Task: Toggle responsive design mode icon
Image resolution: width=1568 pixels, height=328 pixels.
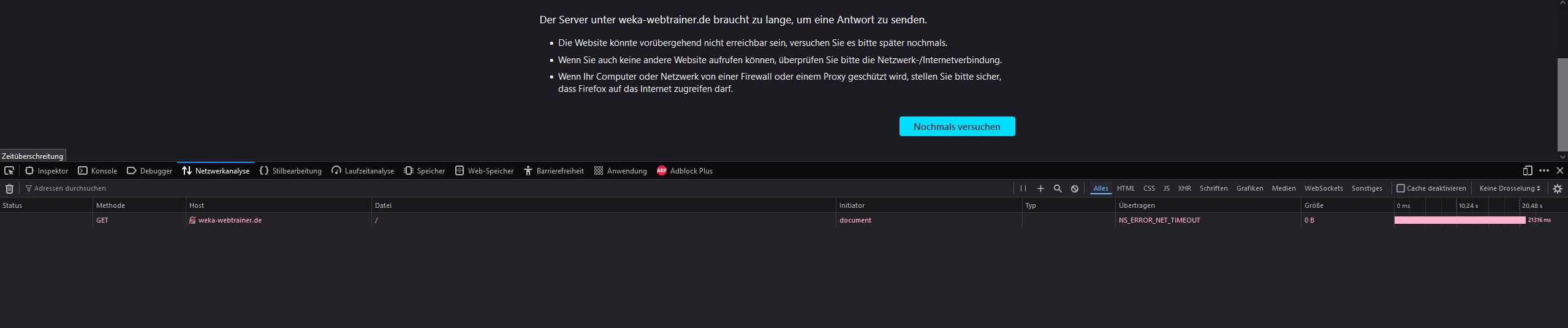Action: point(1528,171)
